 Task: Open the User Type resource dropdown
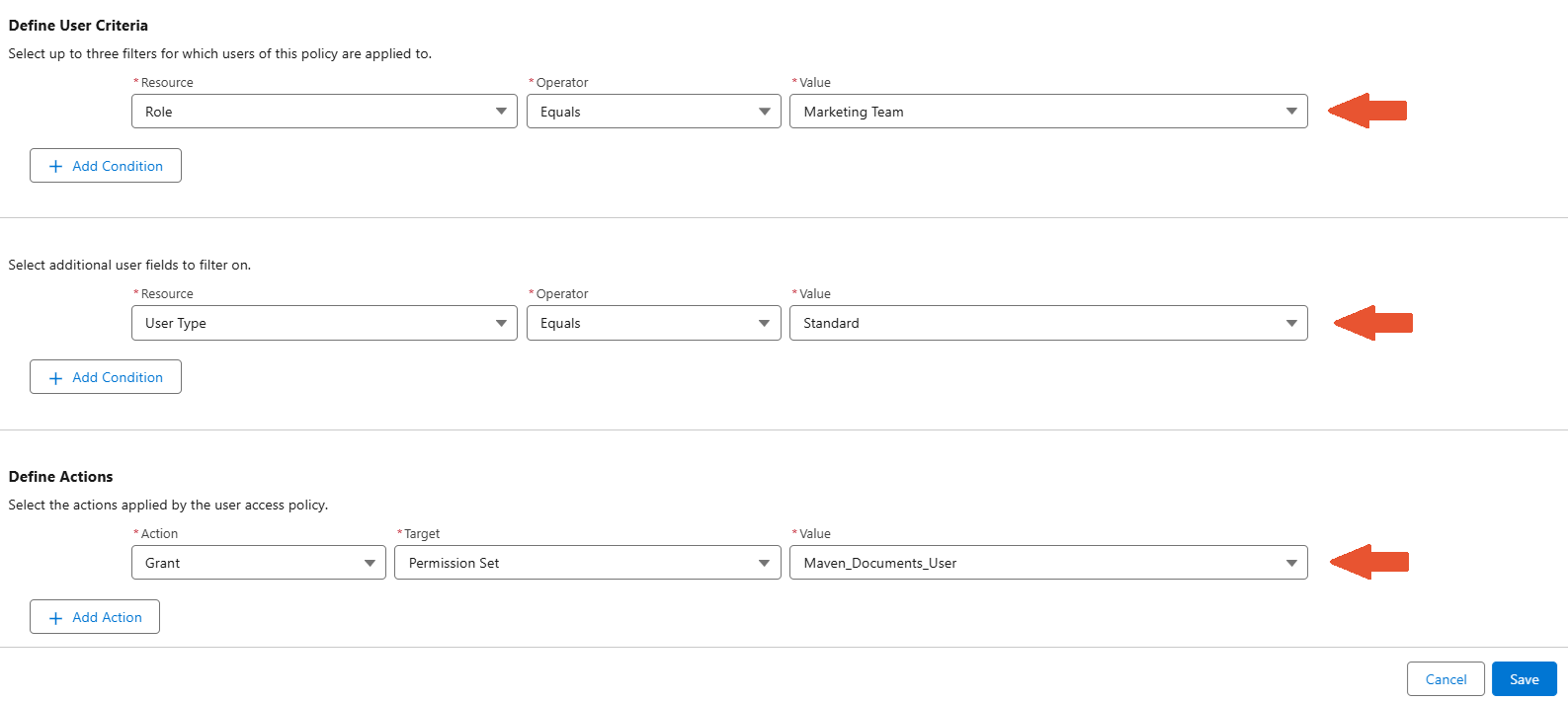click(x=324, y=323)
